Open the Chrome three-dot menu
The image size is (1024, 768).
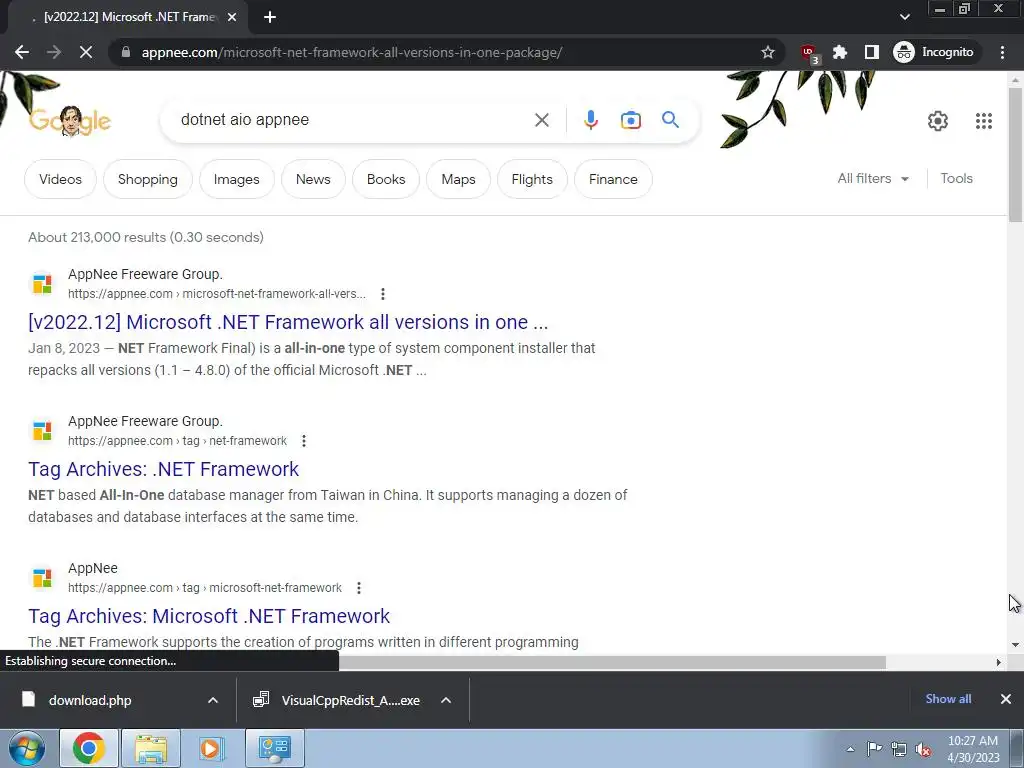coord(1002,52)
